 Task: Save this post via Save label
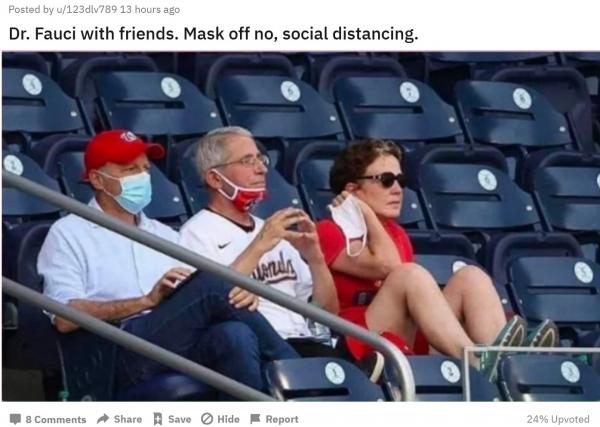[x=179, y=419]
